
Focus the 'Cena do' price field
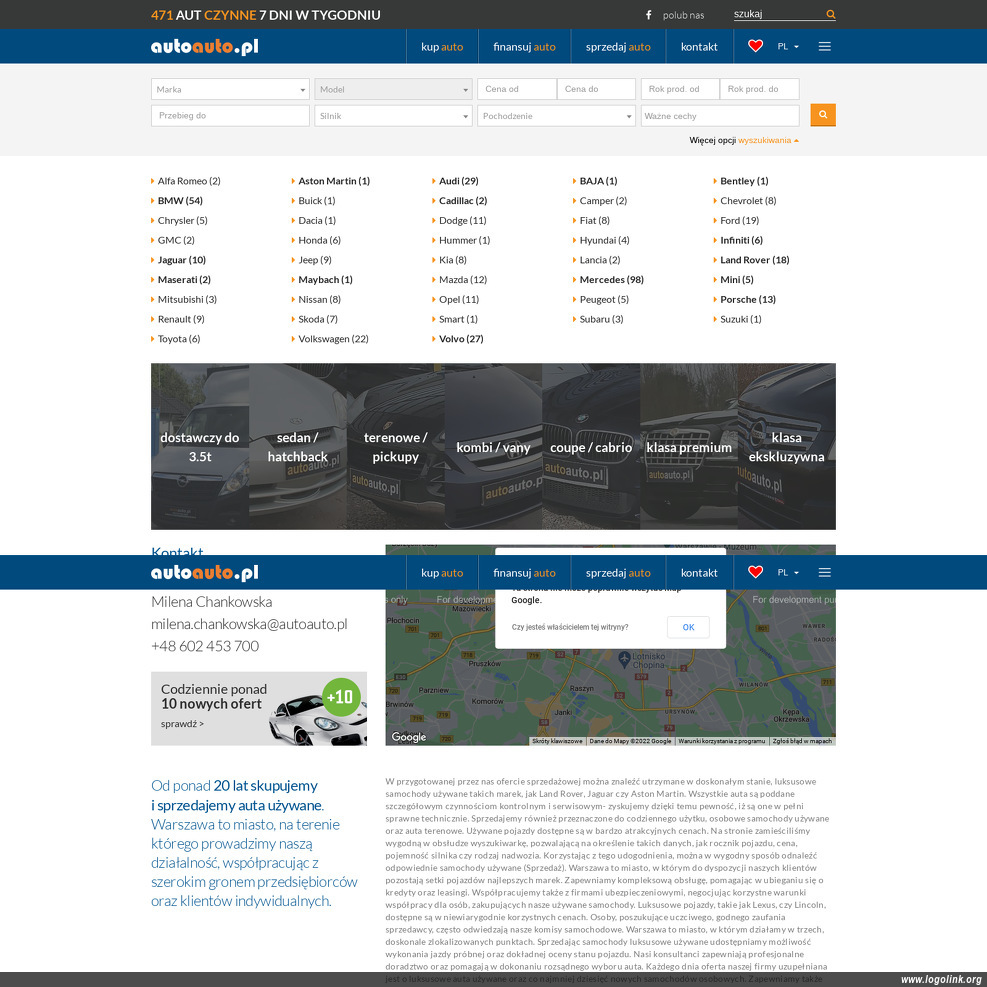(596, 89)
